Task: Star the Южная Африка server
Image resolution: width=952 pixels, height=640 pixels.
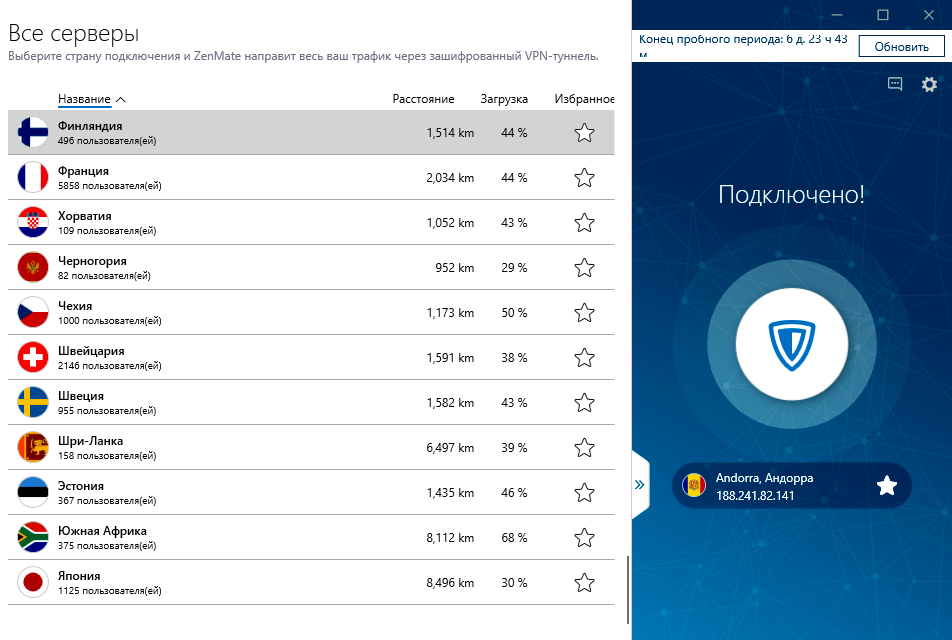Action: point(584,537)
